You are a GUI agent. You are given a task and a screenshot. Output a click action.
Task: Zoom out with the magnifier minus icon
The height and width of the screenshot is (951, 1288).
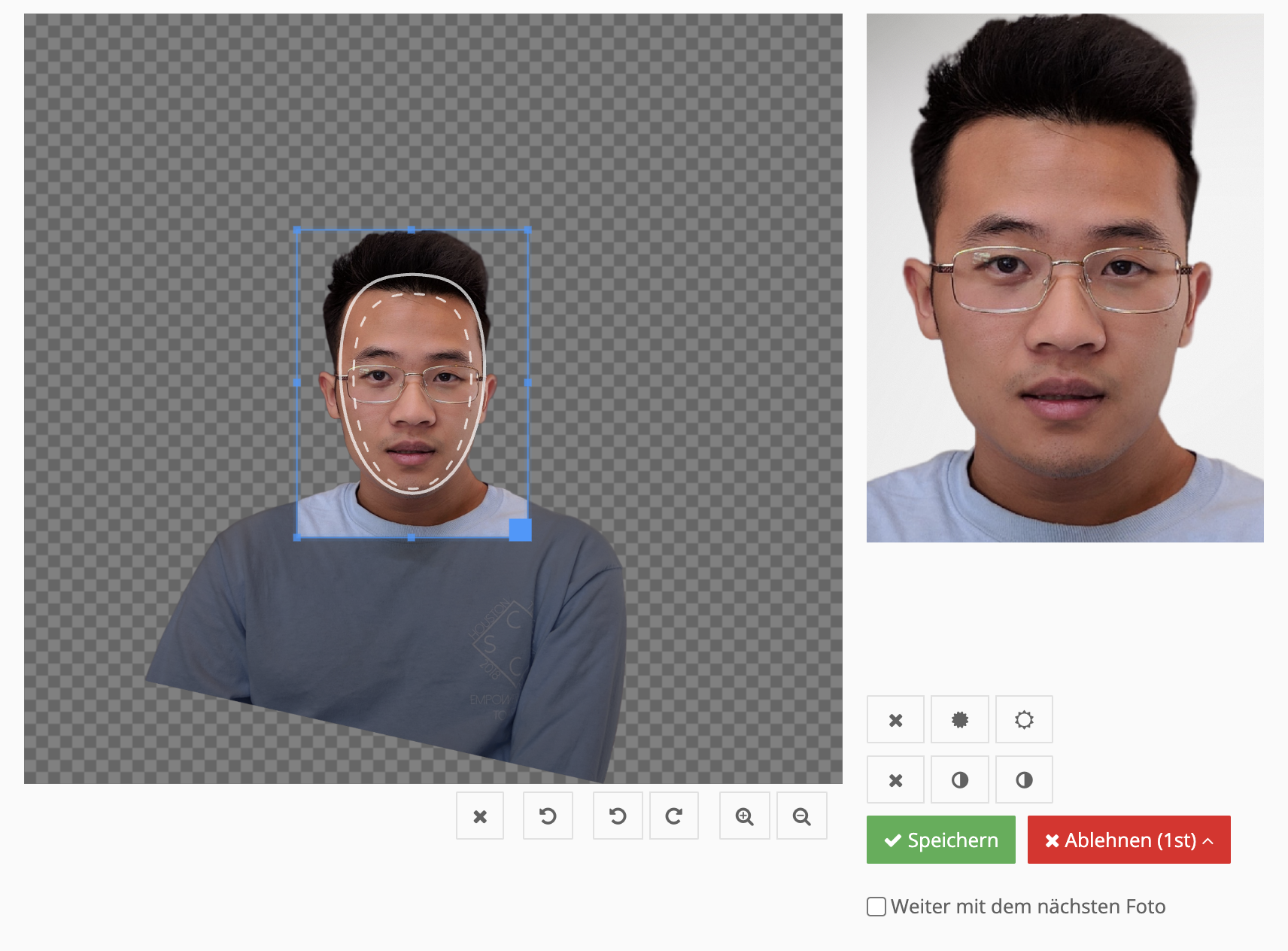(x=802, y=816)
